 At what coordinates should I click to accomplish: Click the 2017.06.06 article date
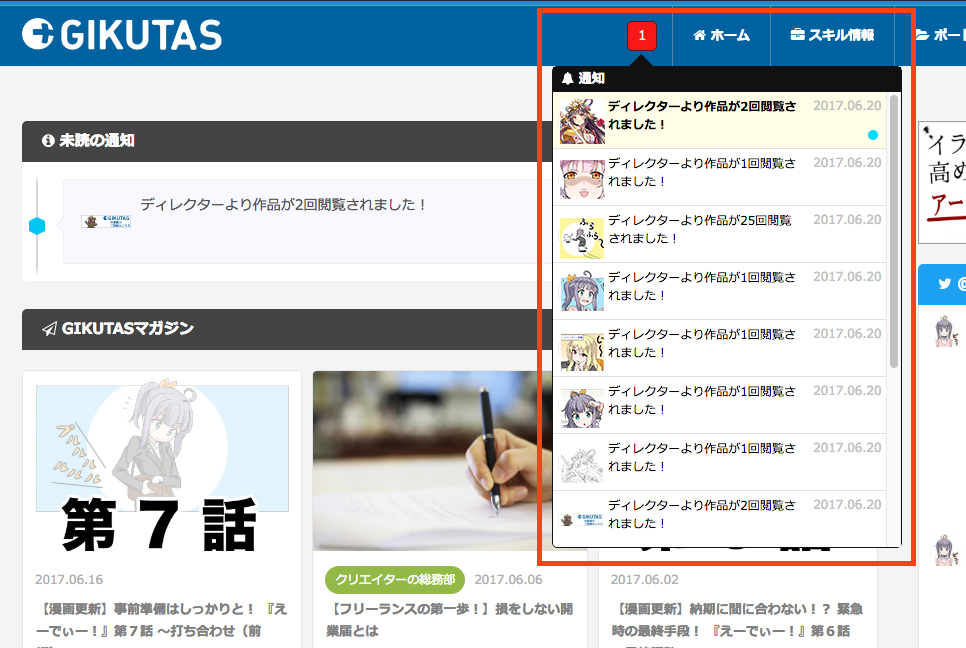coord(508,580)
